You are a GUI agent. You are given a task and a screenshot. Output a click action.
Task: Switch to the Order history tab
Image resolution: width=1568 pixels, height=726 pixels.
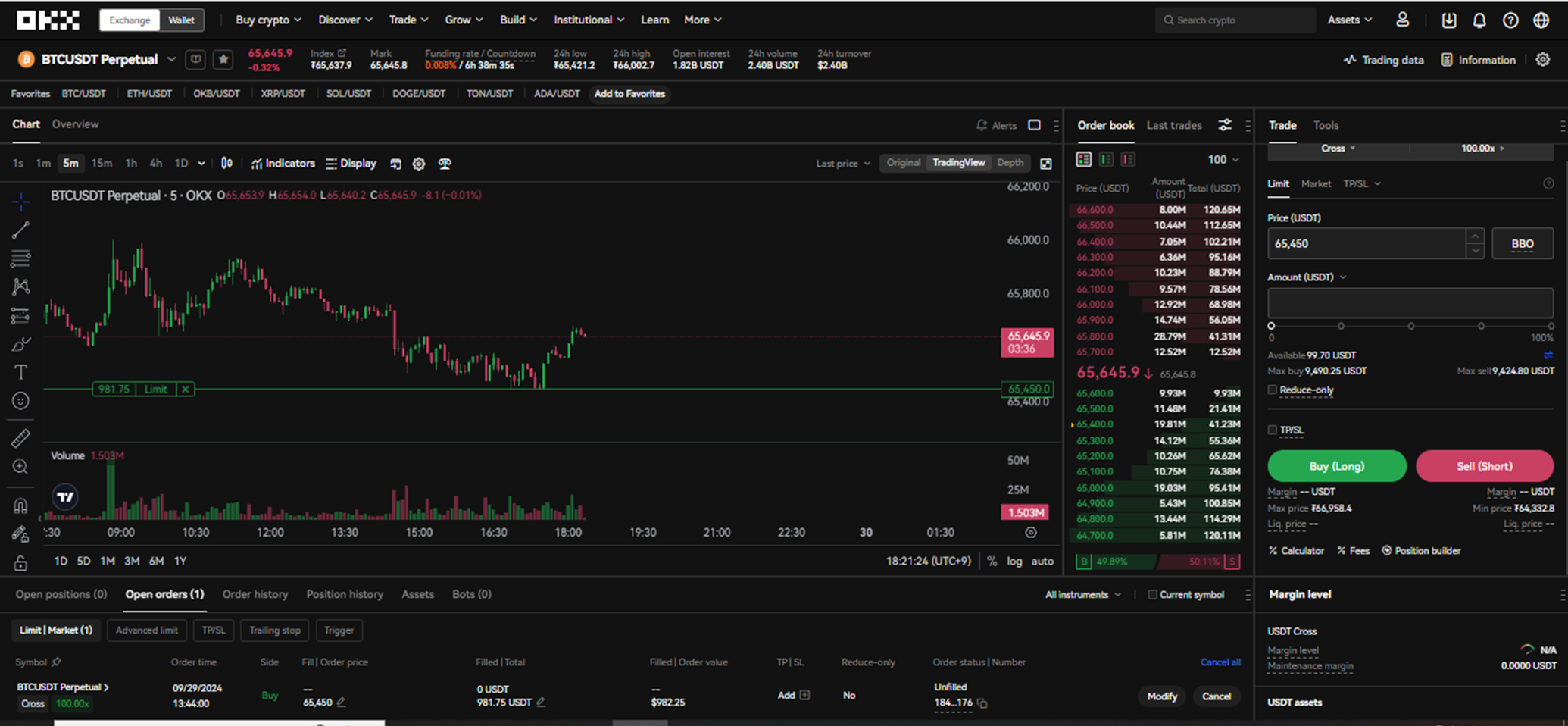pos(255,594)
